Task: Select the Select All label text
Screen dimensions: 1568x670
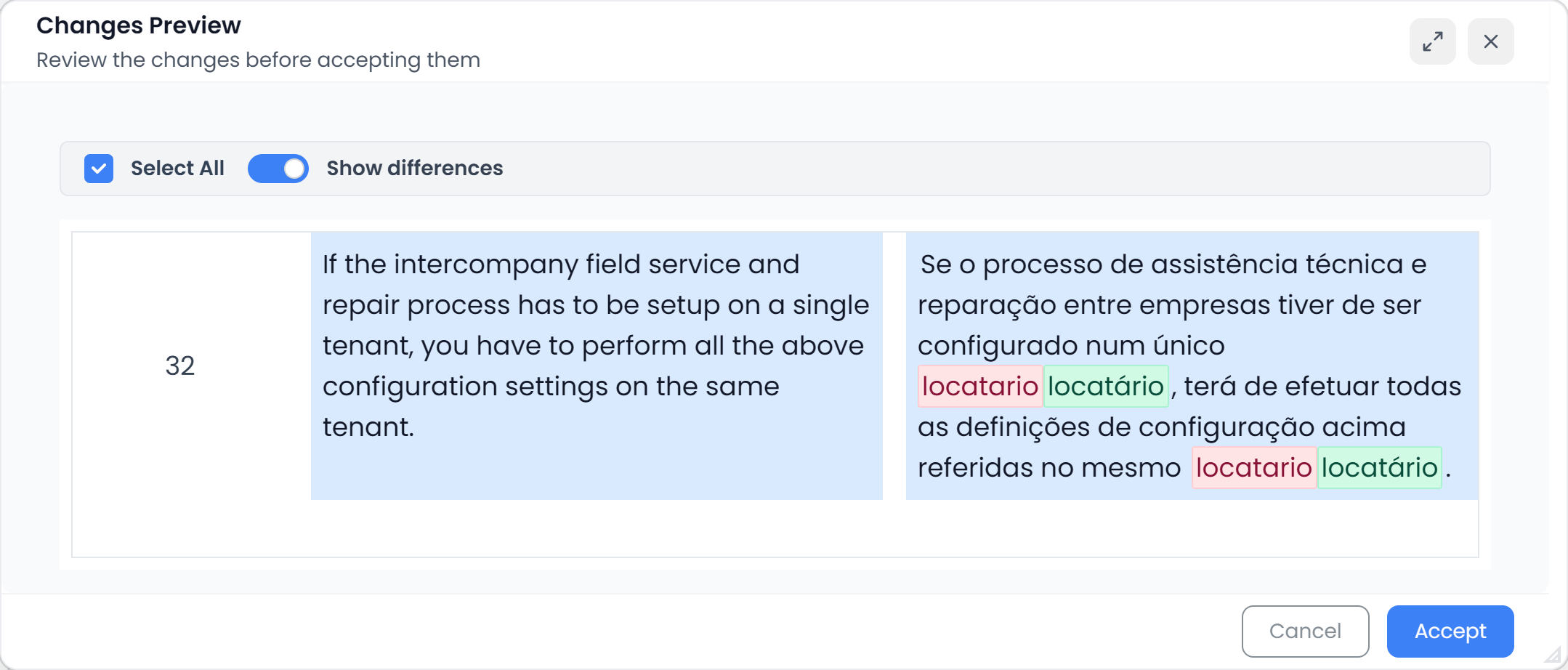Action: [x=177, y=168]
